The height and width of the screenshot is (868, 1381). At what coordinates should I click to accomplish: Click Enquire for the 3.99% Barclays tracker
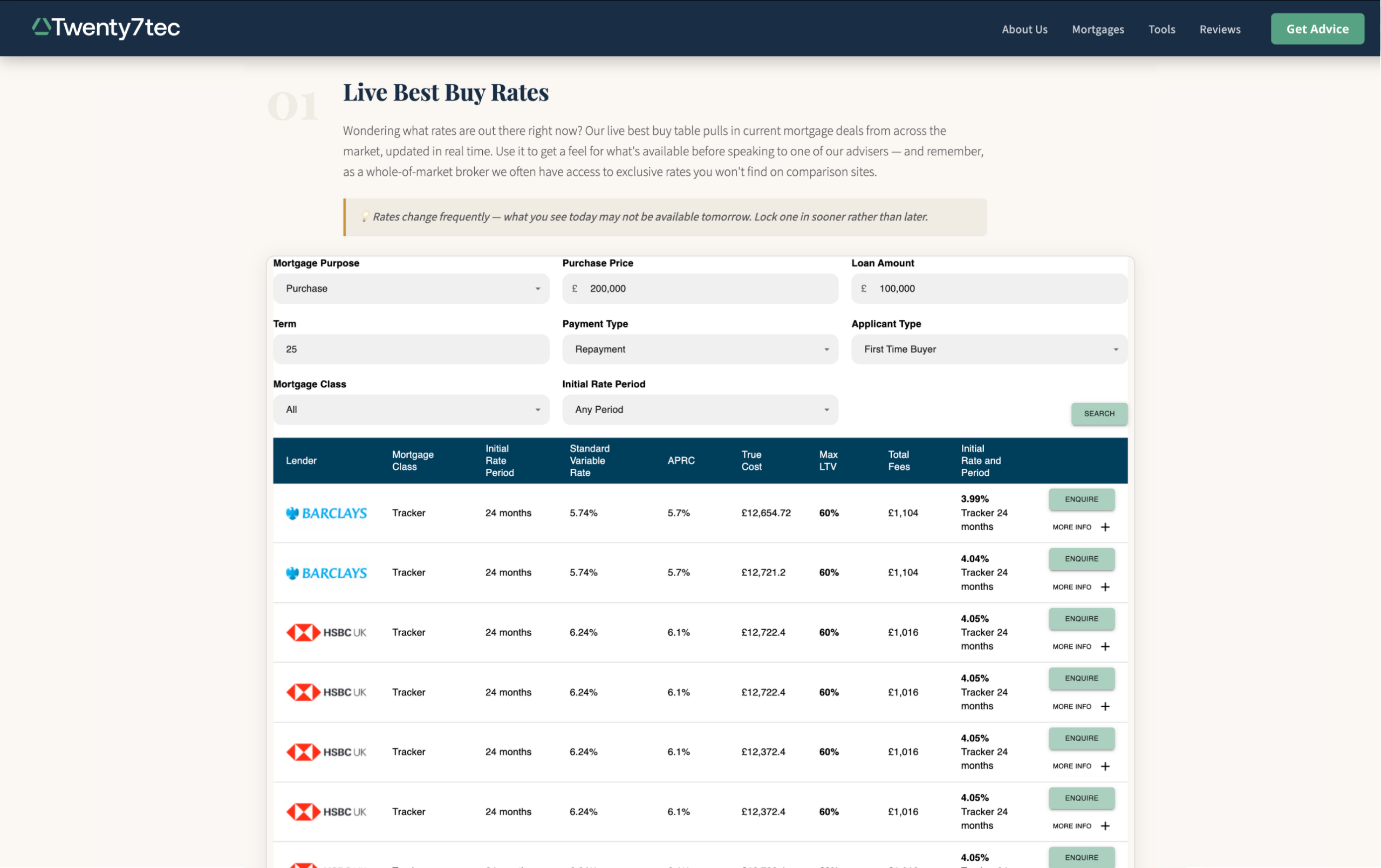point(1082,499)
